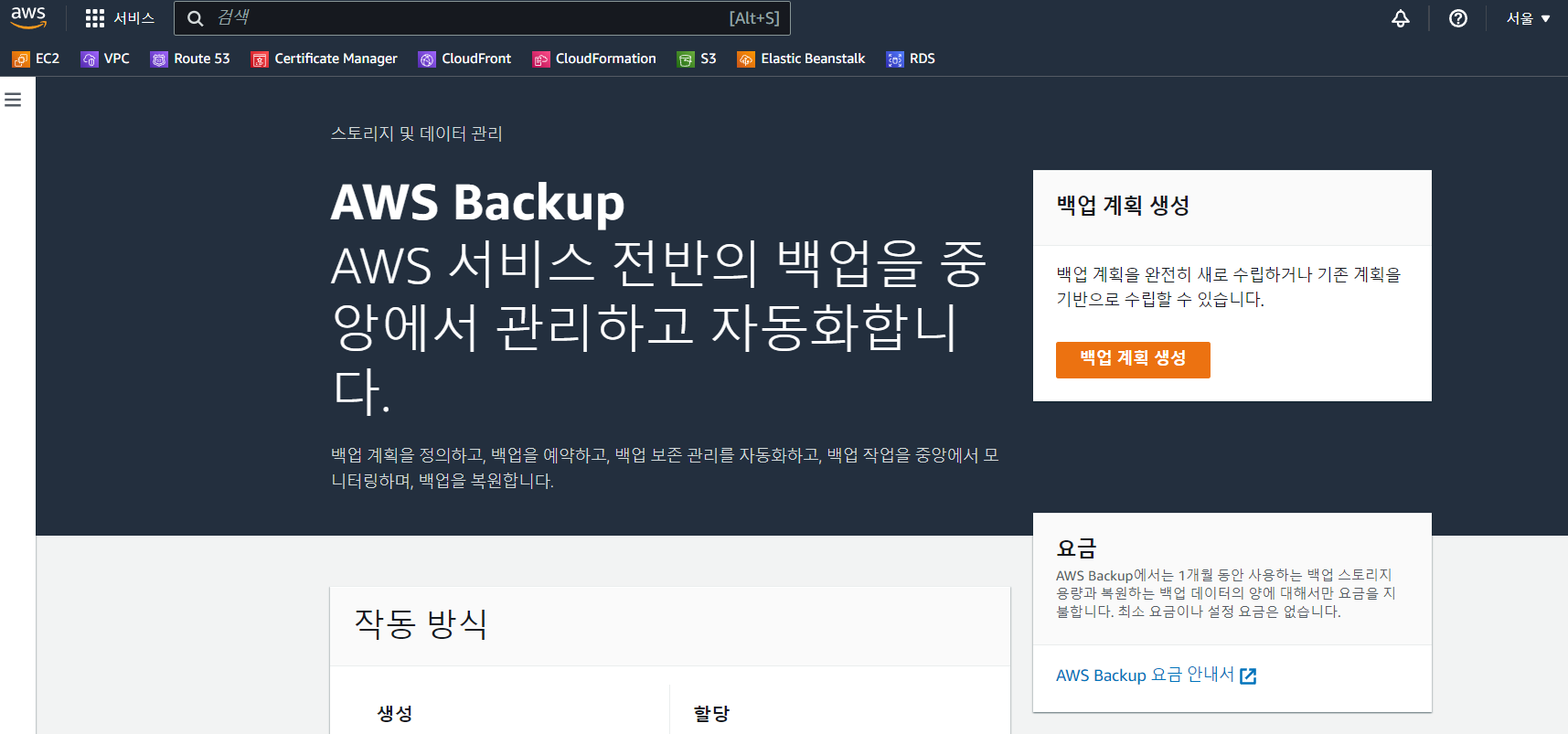Click the 작동 방식 section heading
The height and width of the screenshot is (734, 1568).
[x=421, y=624]
